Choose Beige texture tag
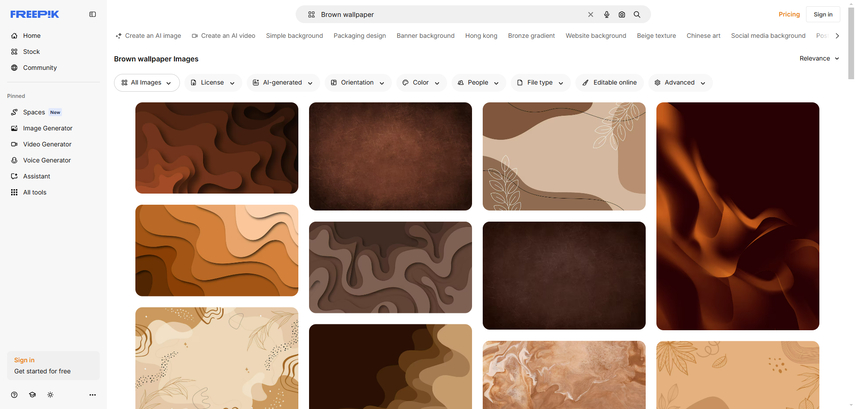 (x=656, y=36)
